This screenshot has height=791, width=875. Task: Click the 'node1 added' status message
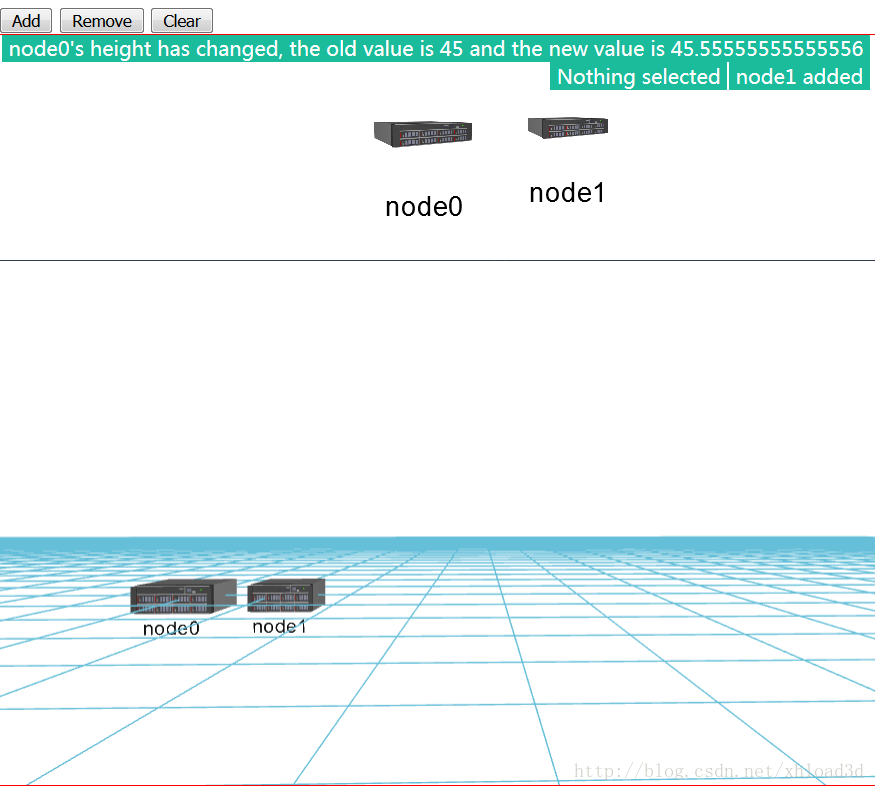pos(799,76)
